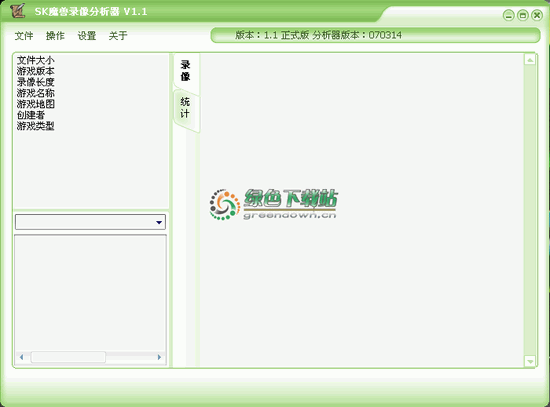550x407 pixels.
Task: Switch to the 统计 vertical tab
Action: coord(186,108)
